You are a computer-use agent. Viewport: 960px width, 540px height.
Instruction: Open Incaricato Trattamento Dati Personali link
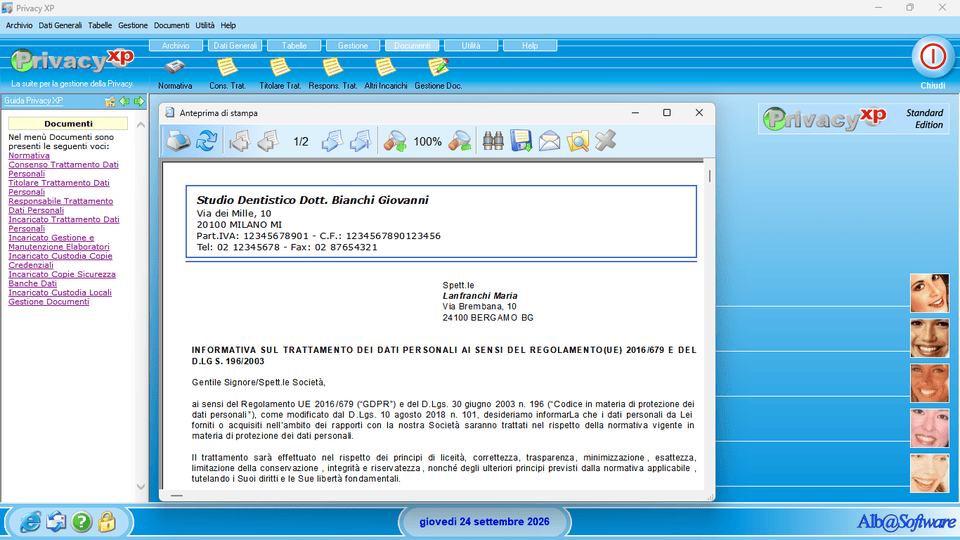[64, 224]
